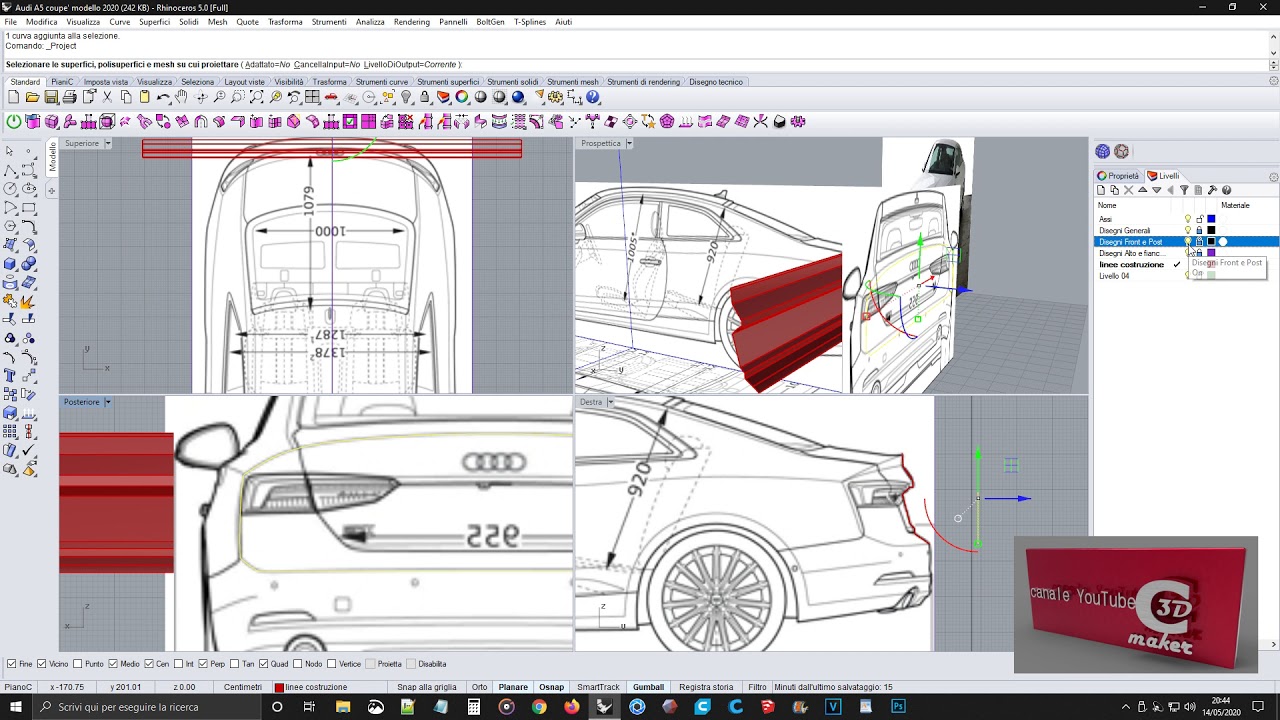This screenshot has height=720, width=1280.
Task: Open the Superfici menu
Action: click(154, 22)
